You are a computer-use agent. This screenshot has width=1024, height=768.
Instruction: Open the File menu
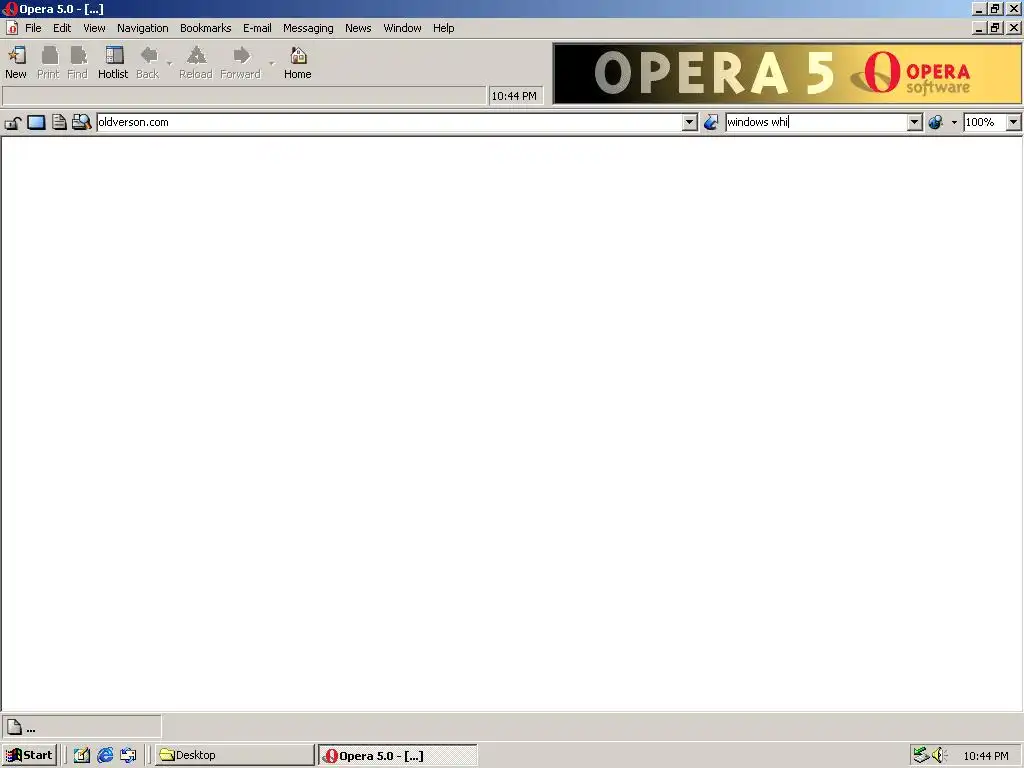click(x=33, y=28)
